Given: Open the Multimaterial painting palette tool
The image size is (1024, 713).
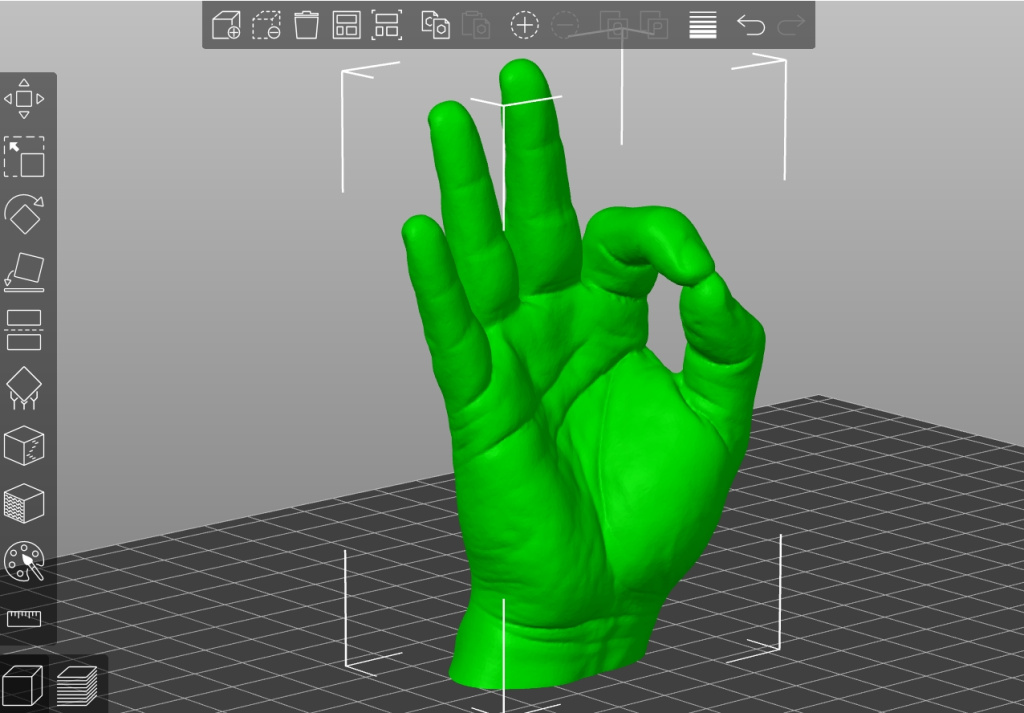Looking at the screenshot, I should pos(24,561).
